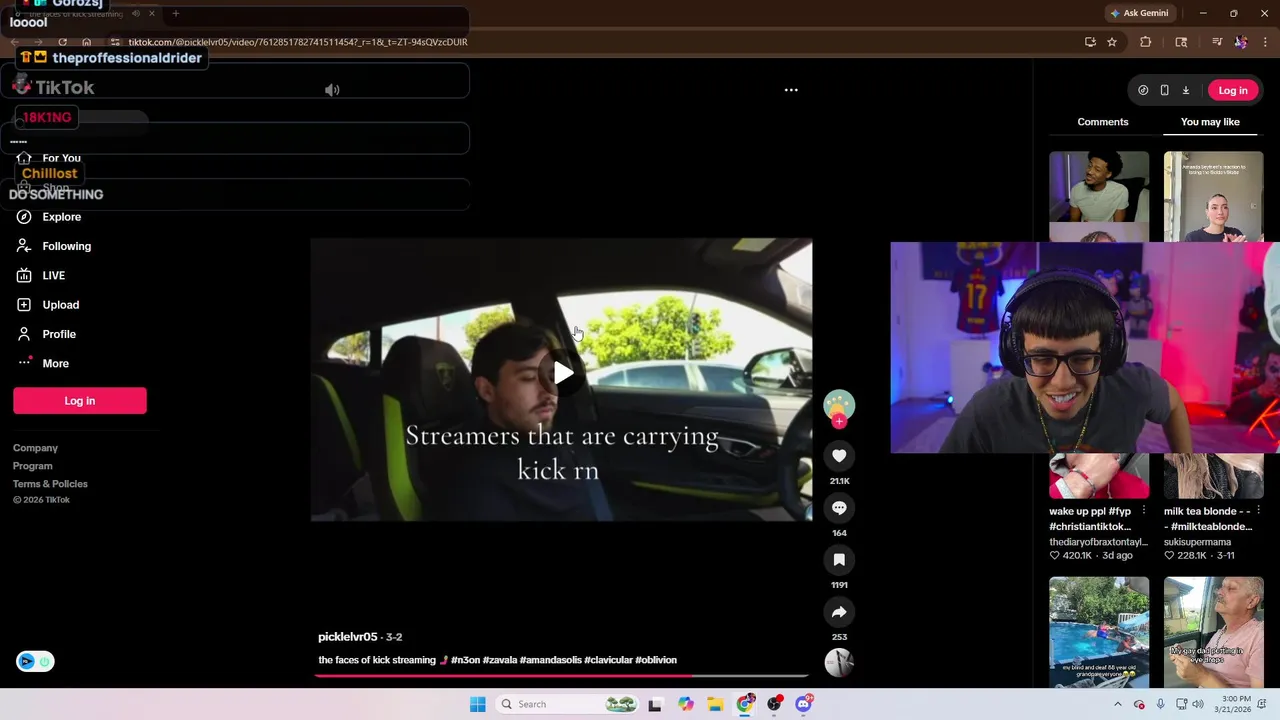
Task: Open the Profile page
Action: click(59, 334)
